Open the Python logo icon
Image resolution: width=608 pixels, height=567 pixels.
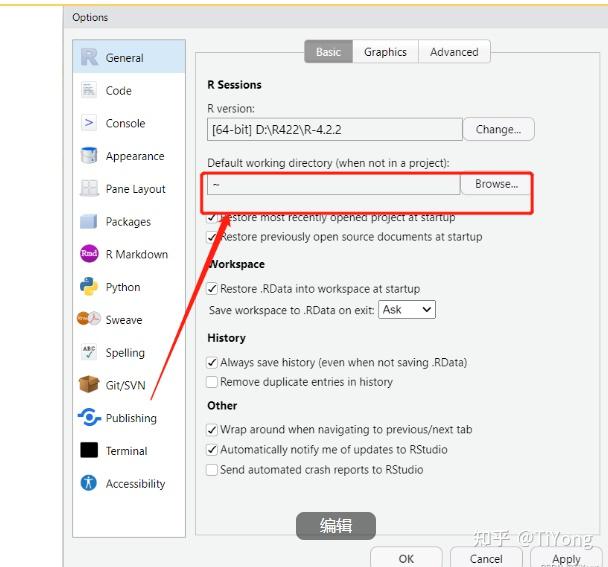89,287
